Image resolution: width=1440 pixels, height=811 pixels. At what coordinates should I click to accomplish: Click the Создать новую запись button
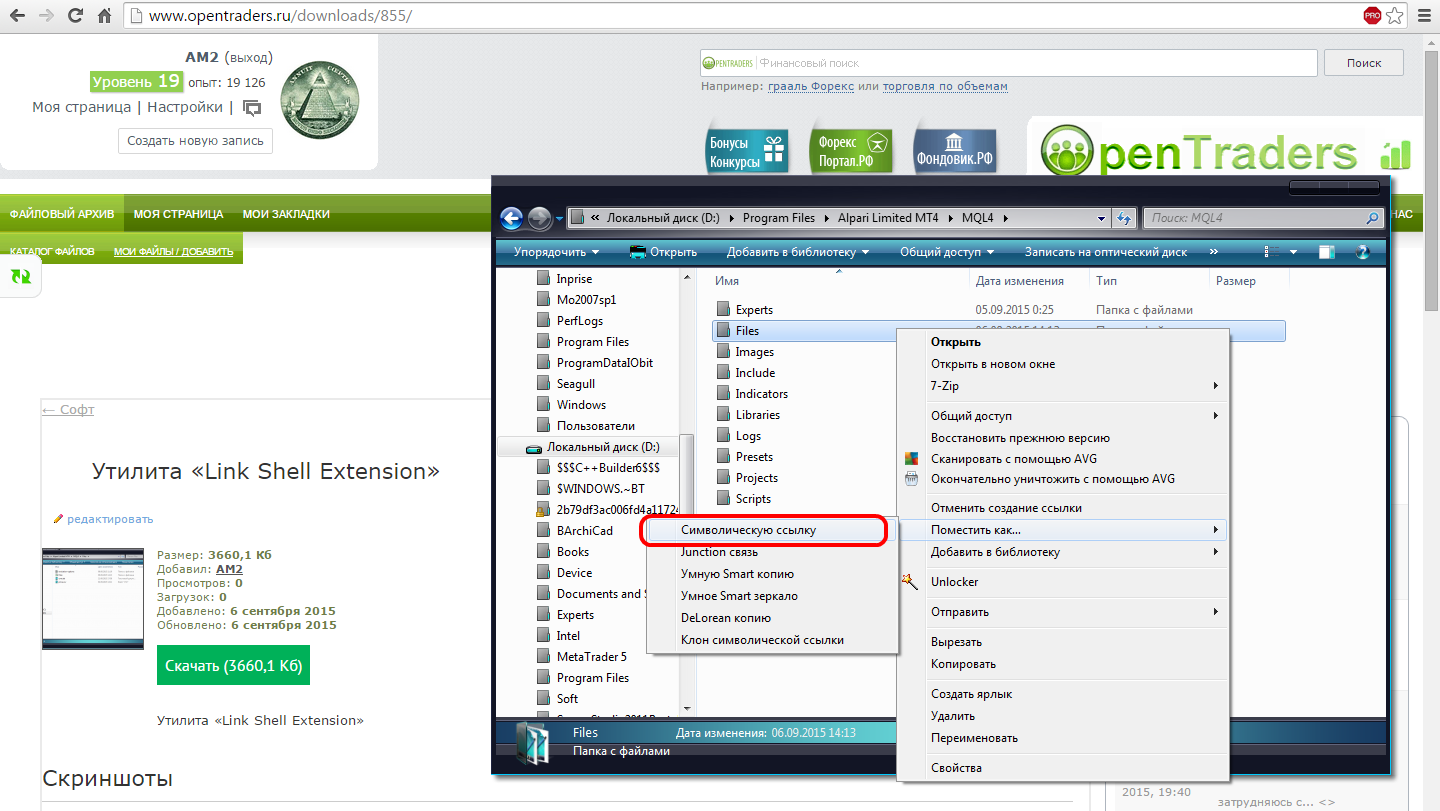click(195, 141)
